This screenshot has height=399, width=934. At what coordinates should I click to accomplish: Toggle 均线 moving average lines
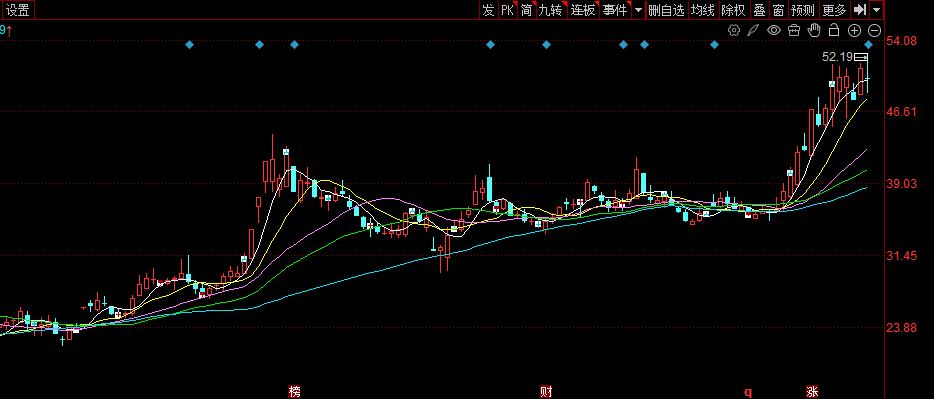(703, 10)
